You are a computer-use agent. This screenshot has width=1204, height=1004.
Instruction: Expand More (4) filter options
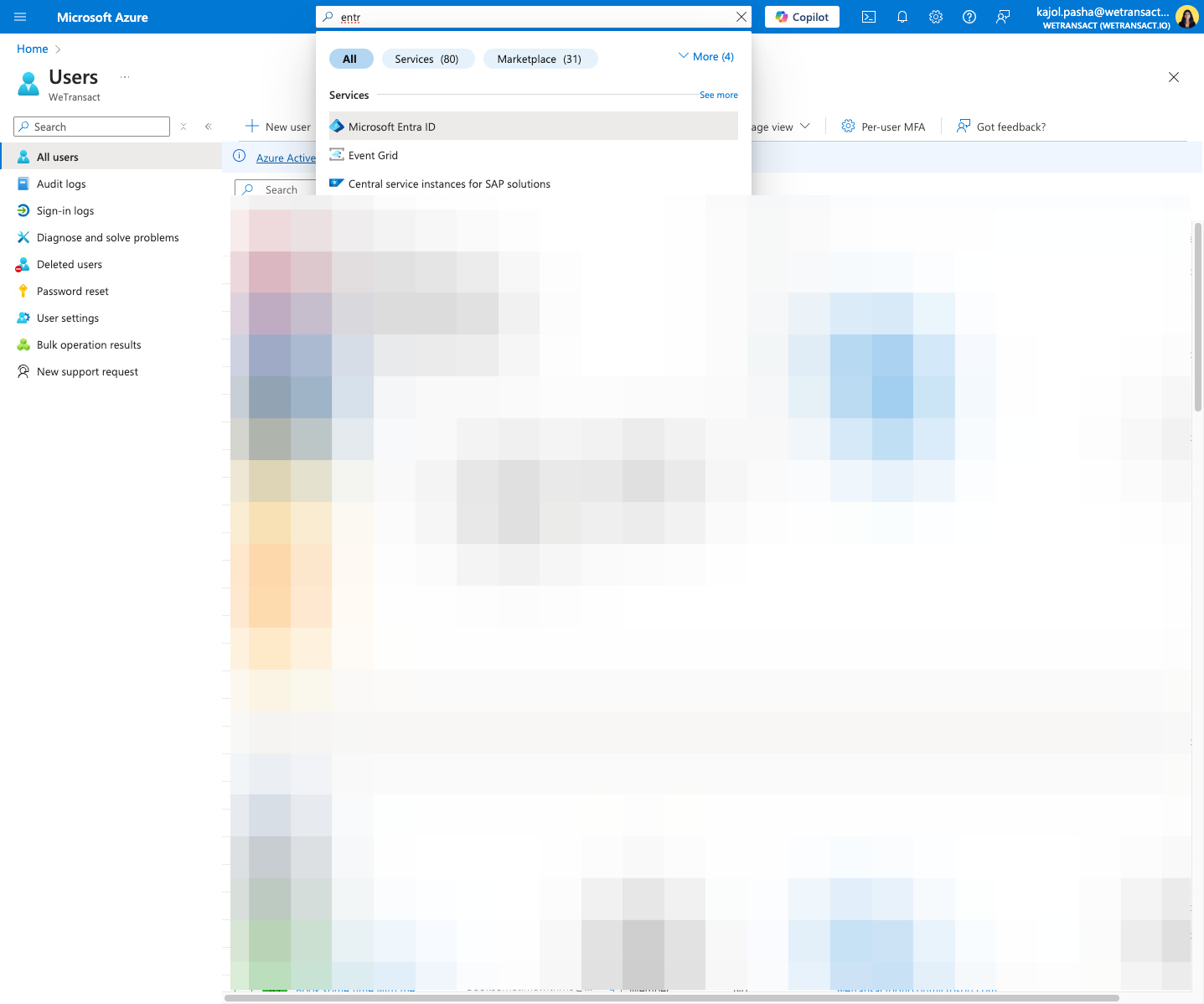pyautogui.click(x=706, y=56)
